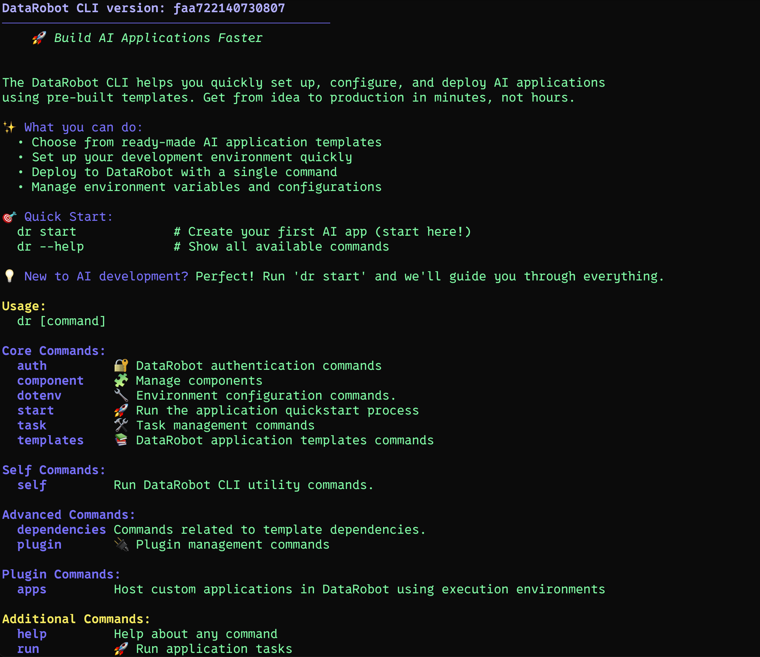Click the 'plugin' command name
The height and width of the screenshot is (657, 760).
tap(39, 545)
